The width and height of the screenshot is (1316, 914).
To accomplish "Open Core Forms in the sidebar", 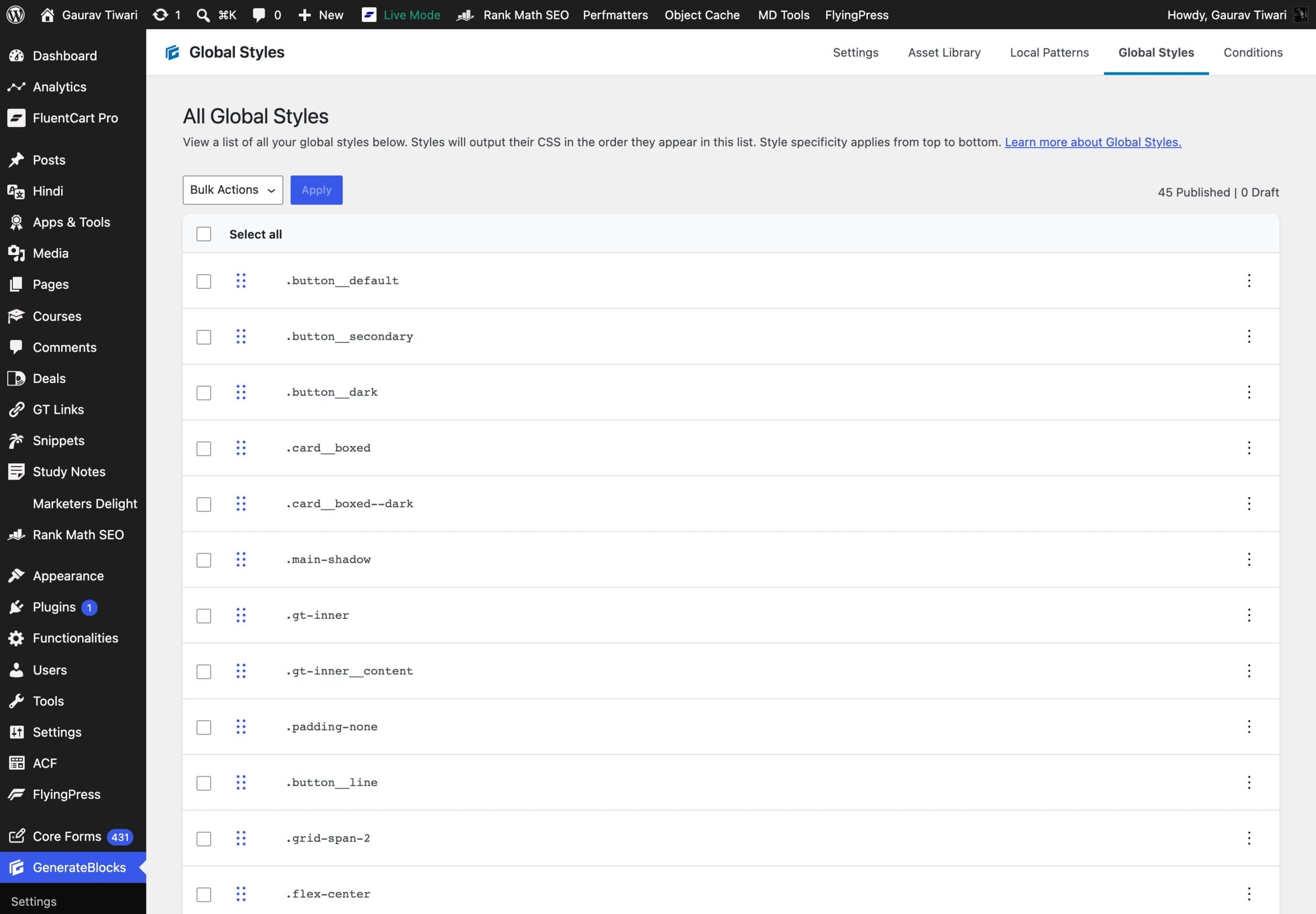I will [72, 837].
